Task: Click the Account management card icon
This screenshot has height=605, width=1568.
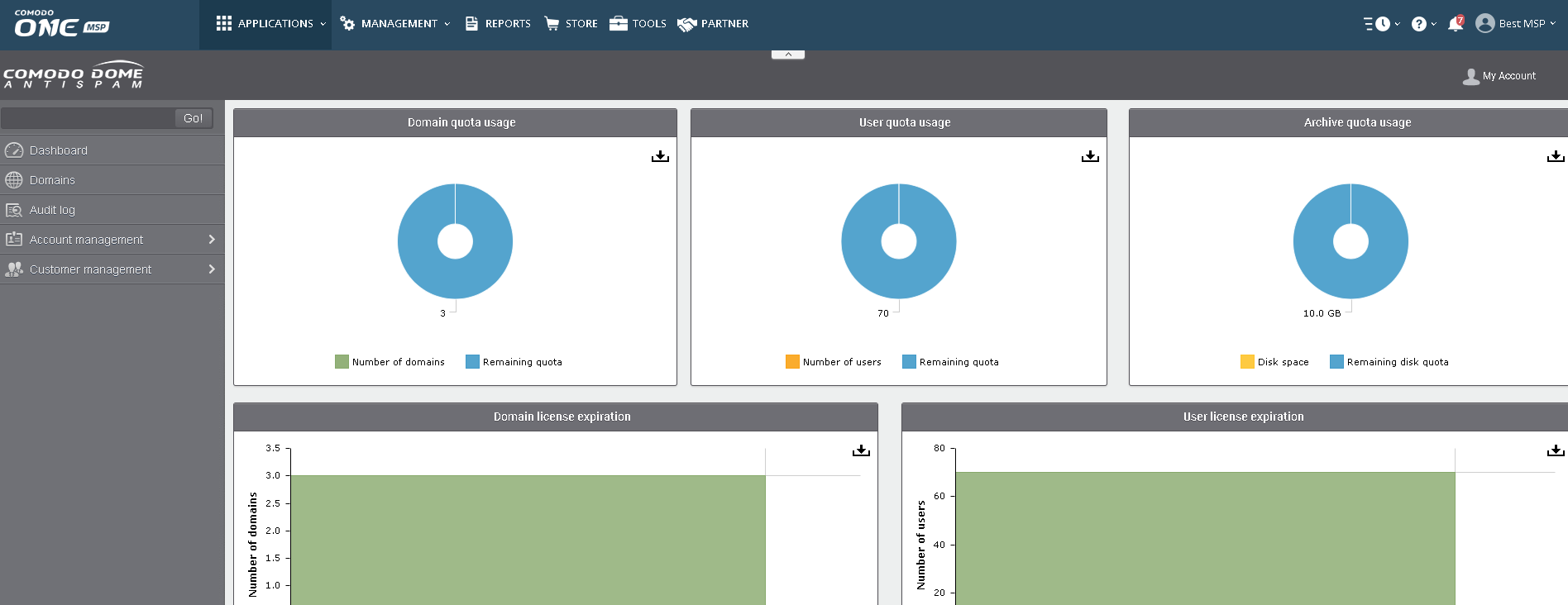Action: [14, 239]
